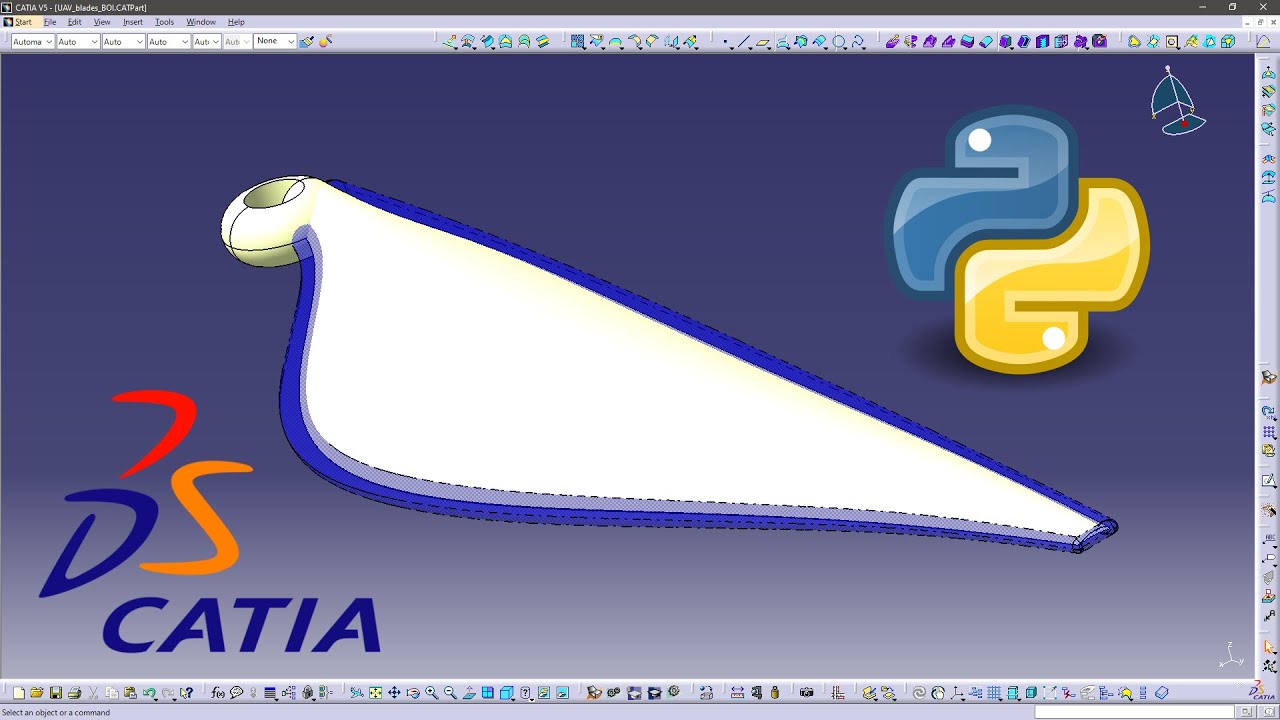Click the Painter brush icon
The image size is (1280, 720).
(306, 41)
